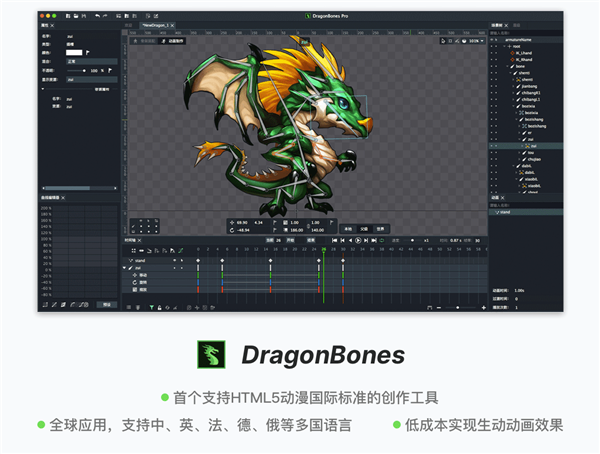Collapse the boztxia bone node
600x454 pixels.
514,106
